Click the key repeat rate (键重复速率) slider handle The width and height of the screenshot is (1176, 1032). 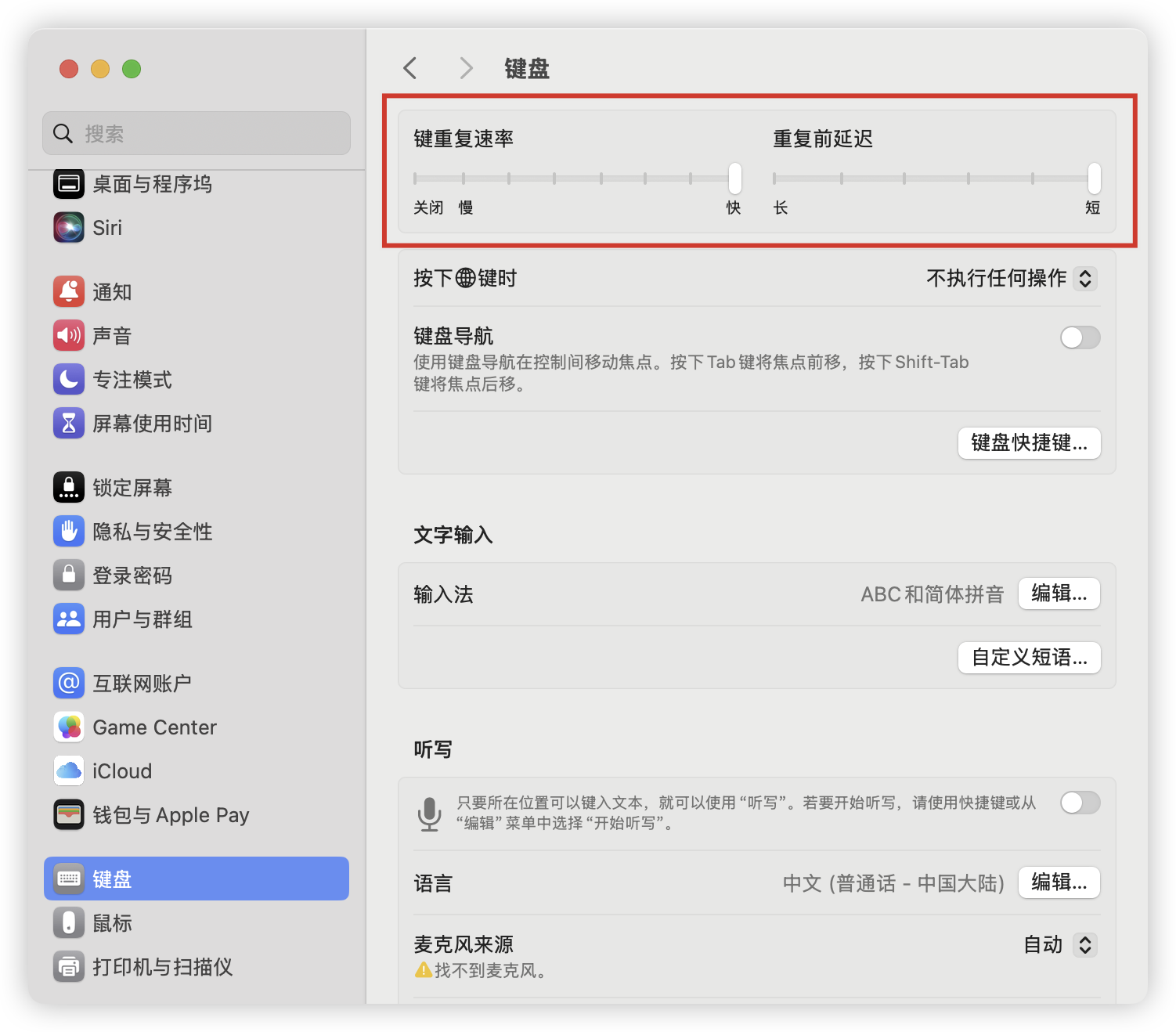point(734,179)
